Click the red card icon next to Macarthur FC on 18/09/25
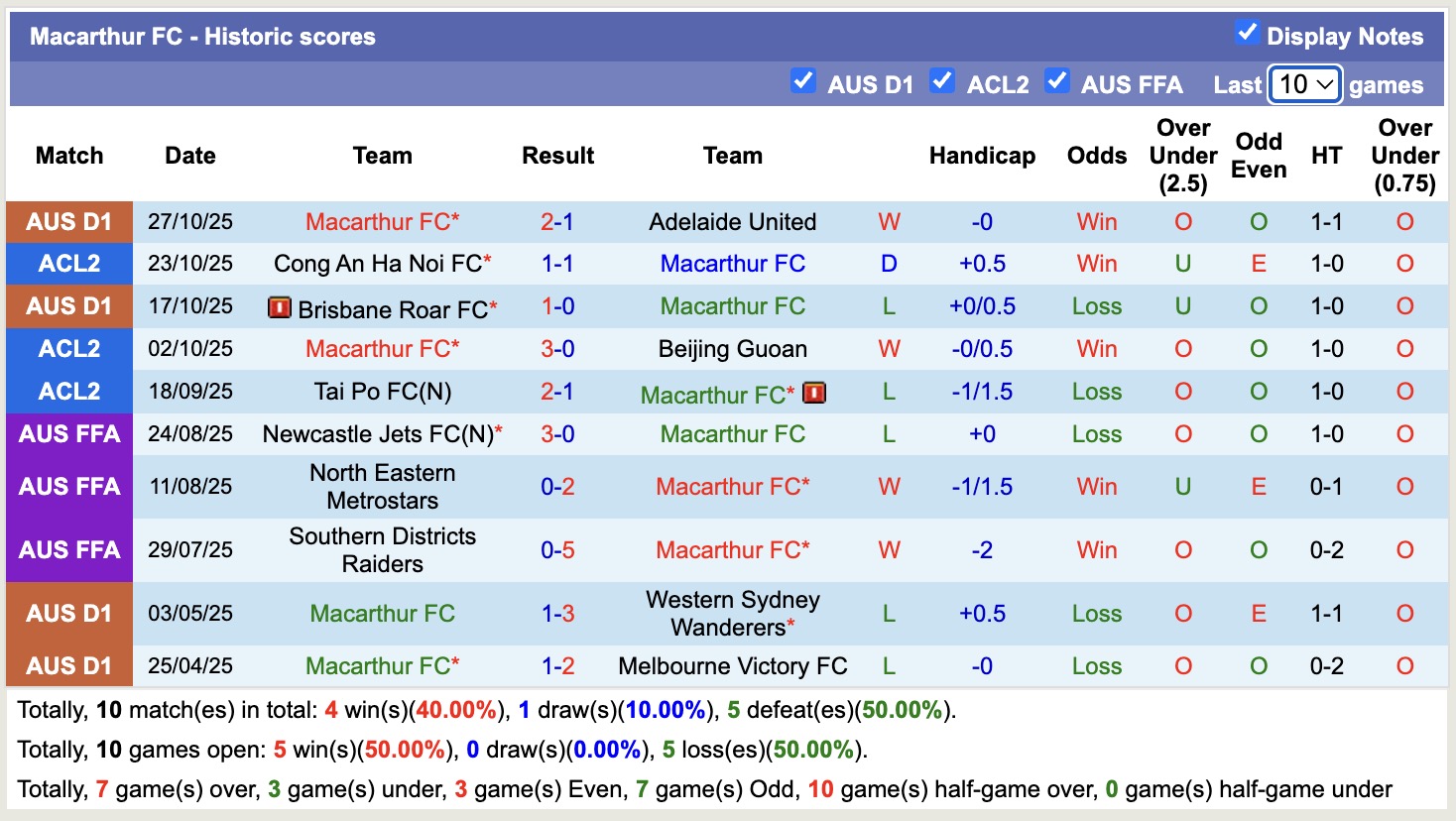 tap(815, 393)
